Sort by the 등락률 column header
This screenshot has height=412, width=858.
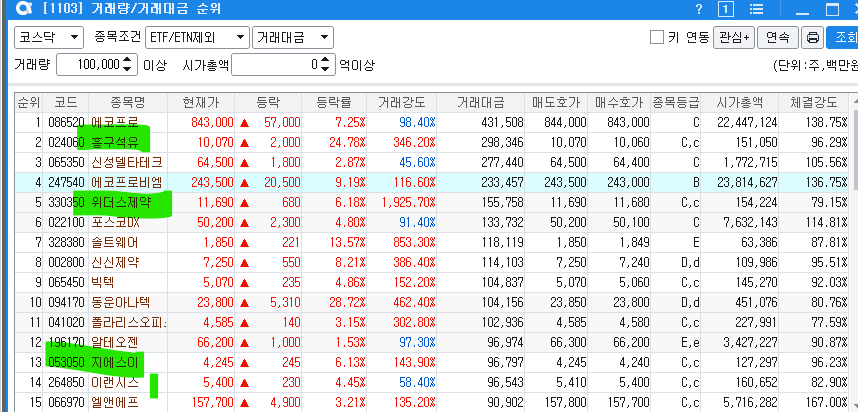click(x=334, y=102)
